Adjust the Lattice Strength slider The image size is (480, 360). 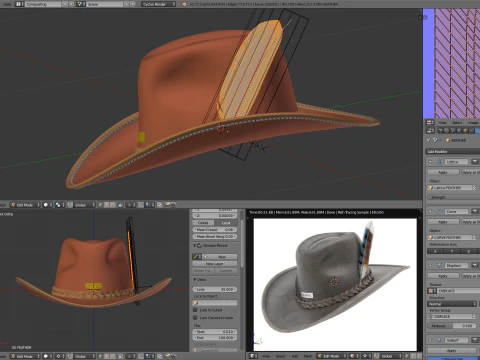454,197
